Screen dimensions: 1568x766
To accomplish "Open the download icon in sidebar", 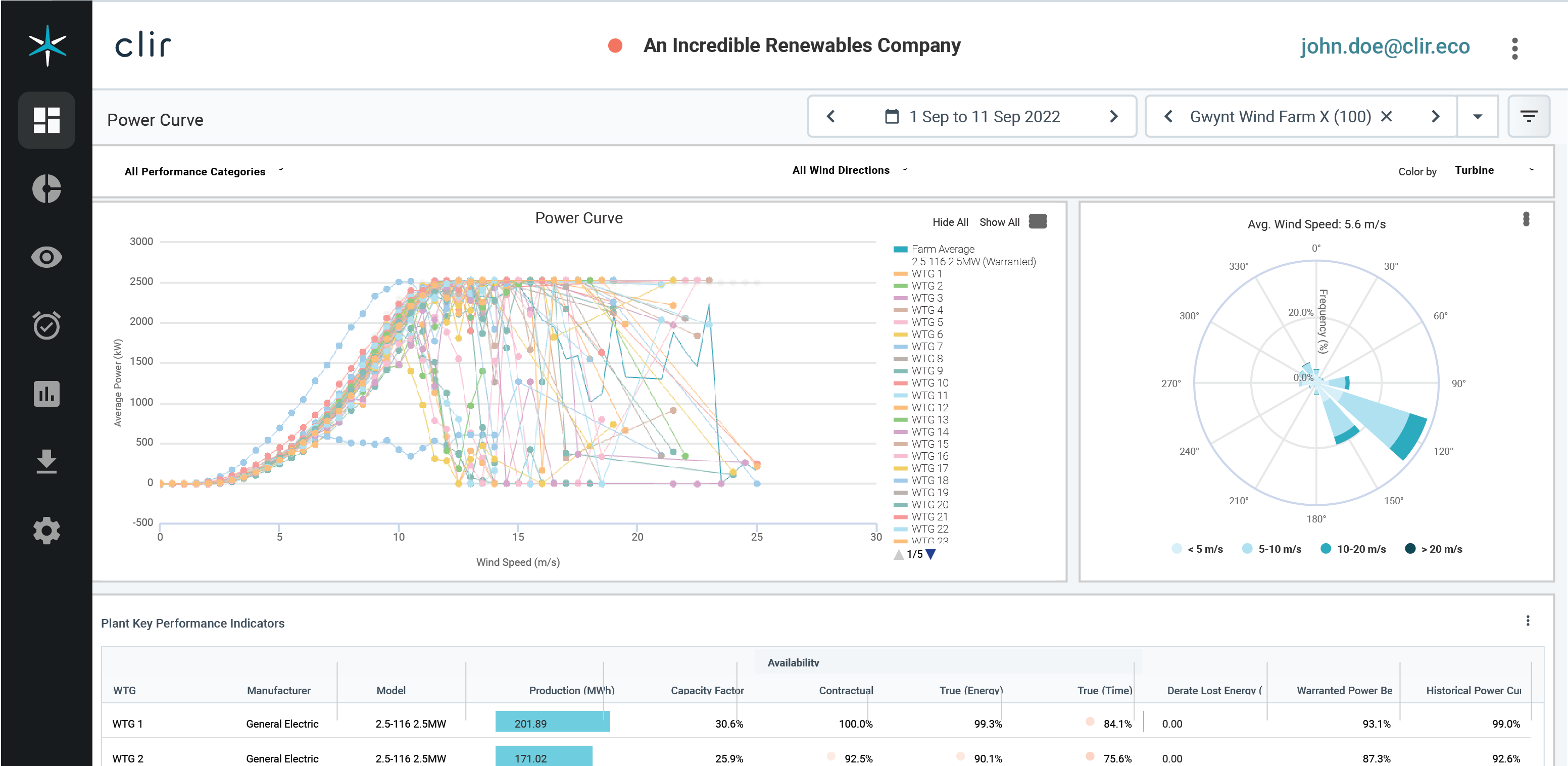I will [x=46, y=461].
